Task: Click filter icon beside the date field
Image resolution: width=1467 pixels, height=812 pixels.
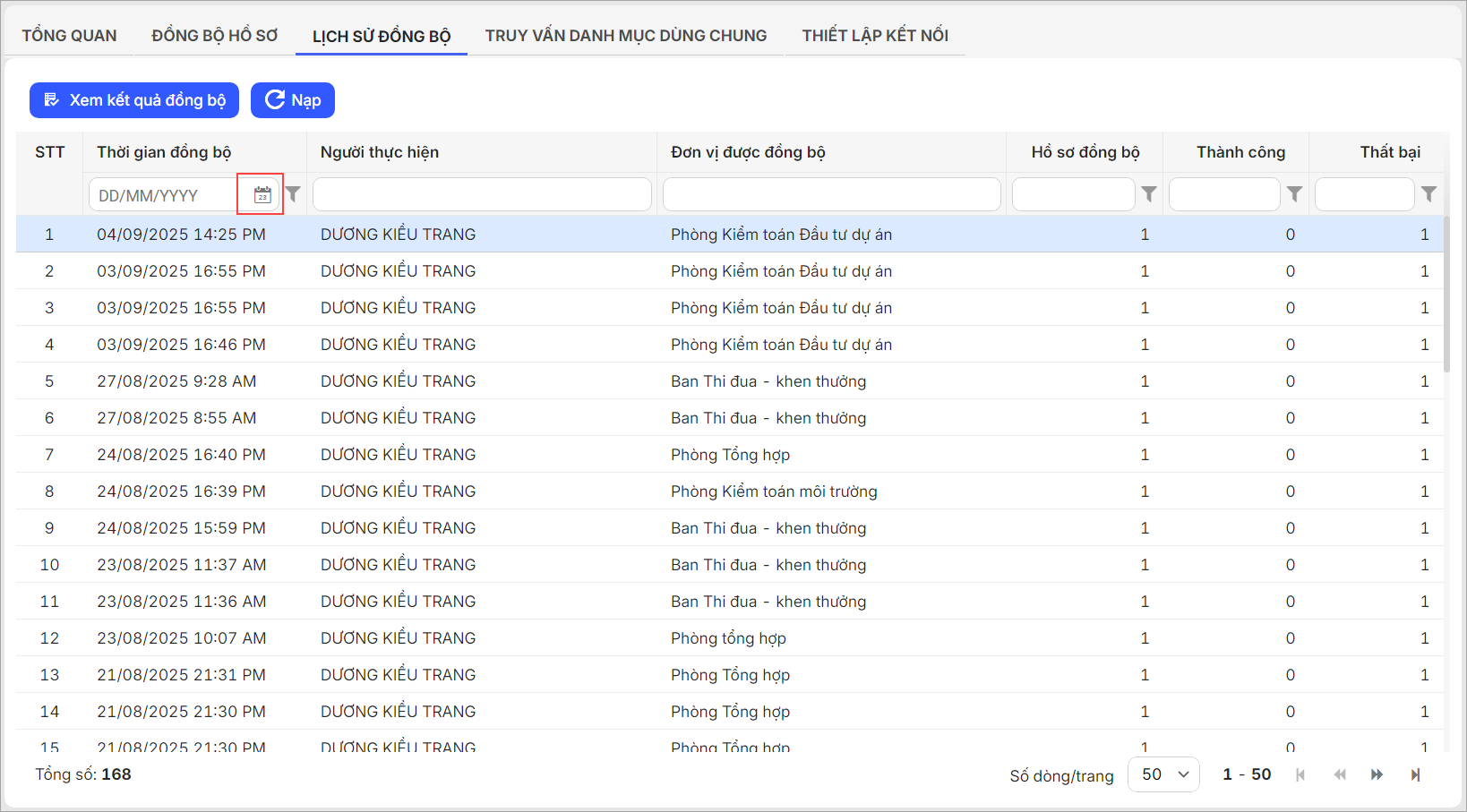Action: 293,194
